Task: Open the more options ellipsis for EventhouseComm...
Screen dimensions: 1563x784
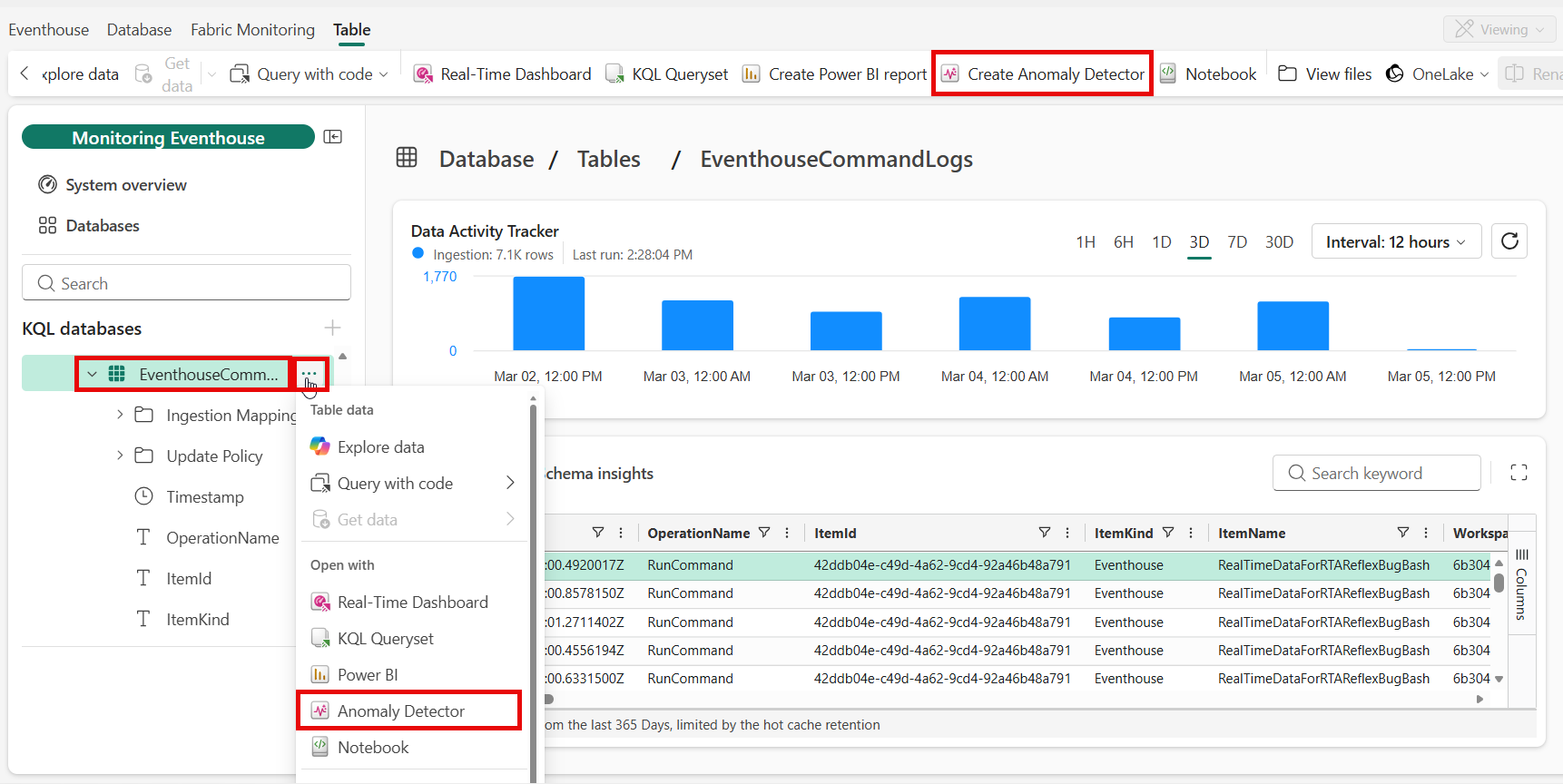Action: pyautogui.click(x=310, y=374)
